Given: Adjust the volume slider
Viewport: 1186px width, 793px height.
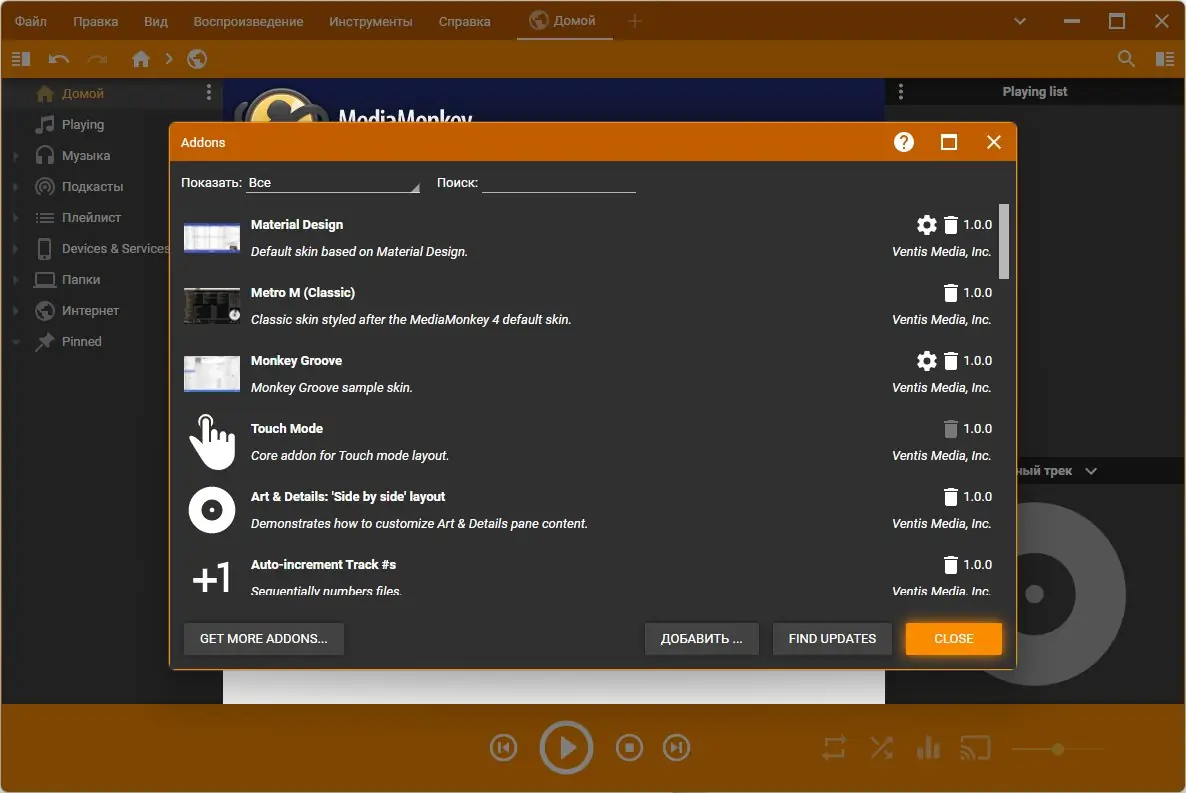Looking at the screenshot, I should point(1057,749).
